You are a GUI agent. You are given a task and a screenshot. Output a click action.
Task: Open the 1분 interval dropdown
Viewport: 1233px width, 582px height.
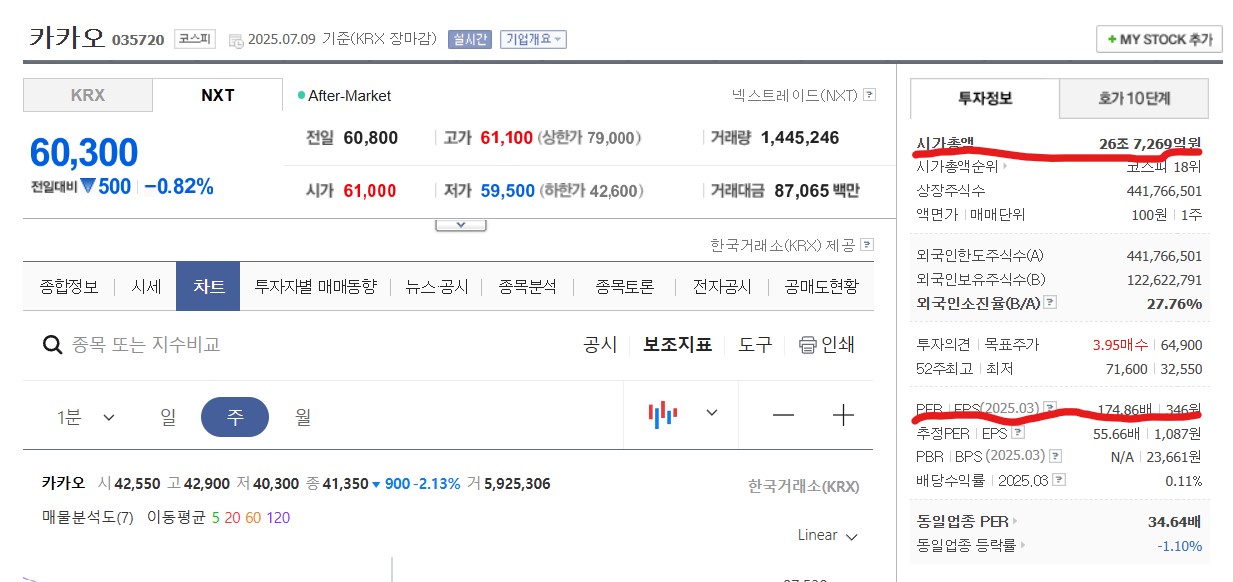pos(86,417)
